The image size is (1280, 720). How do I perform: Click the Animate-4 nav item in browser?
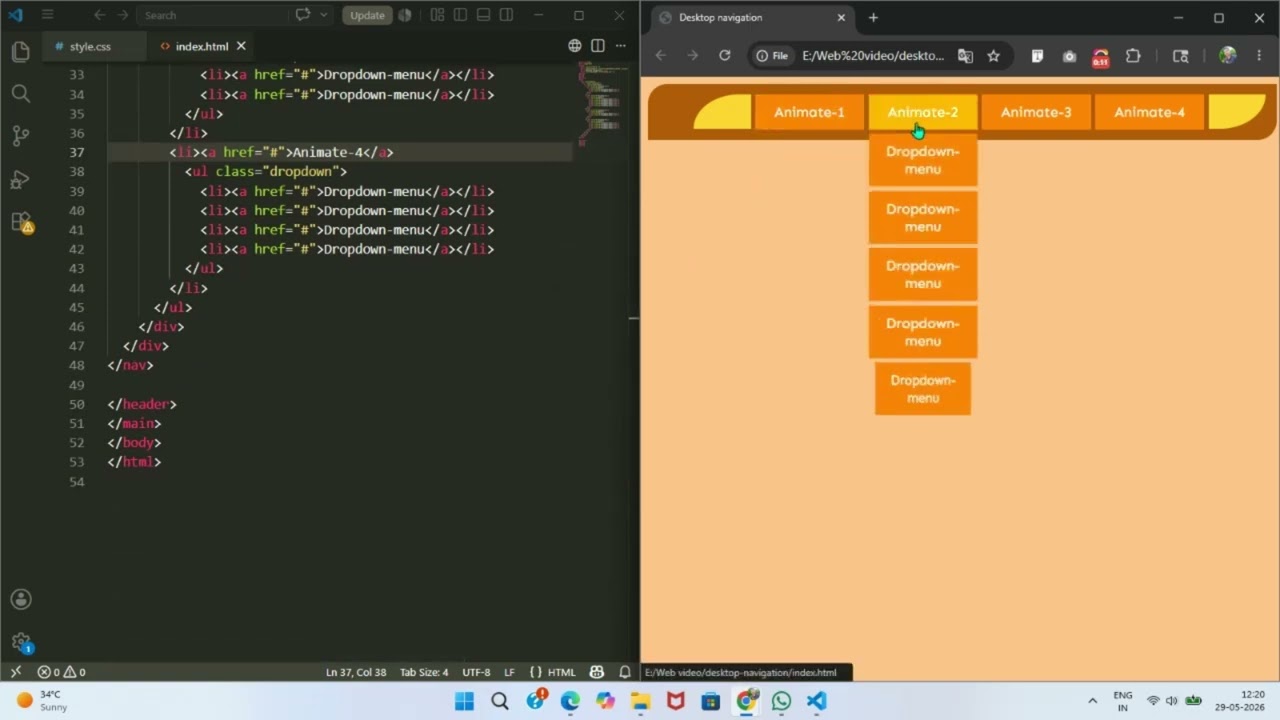(1149, 112)
